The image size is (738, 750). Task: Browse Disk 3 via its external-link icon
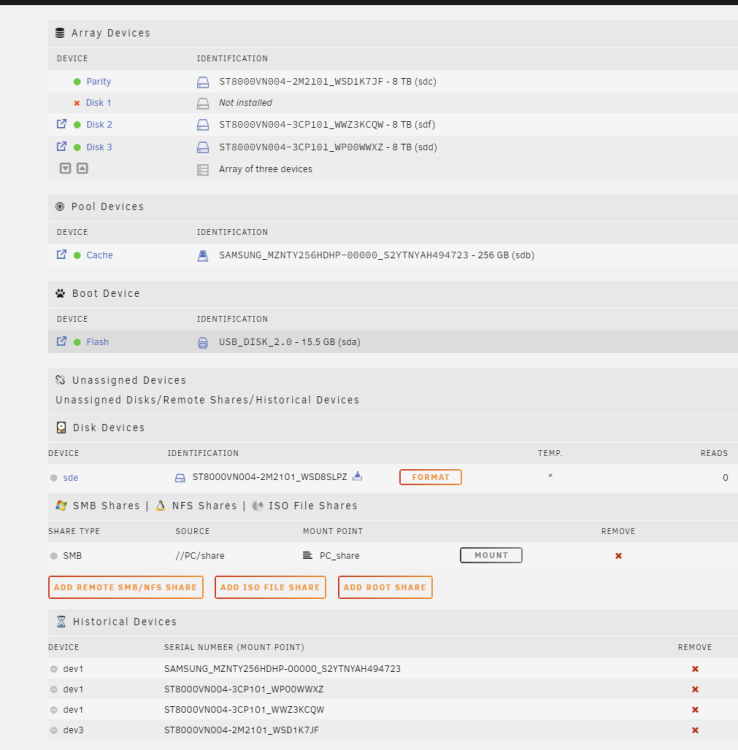coord(61,146)
